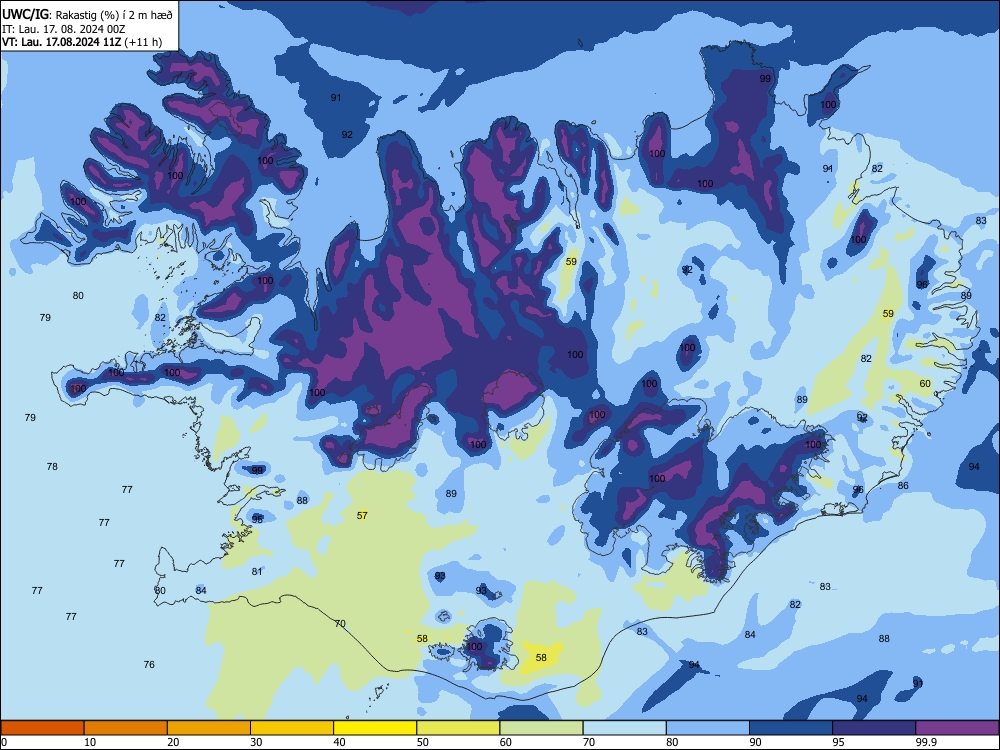This screenshot has width=1000, height=750.
Task: Select the '20' legend scale label
Action: tap(173, 742)
